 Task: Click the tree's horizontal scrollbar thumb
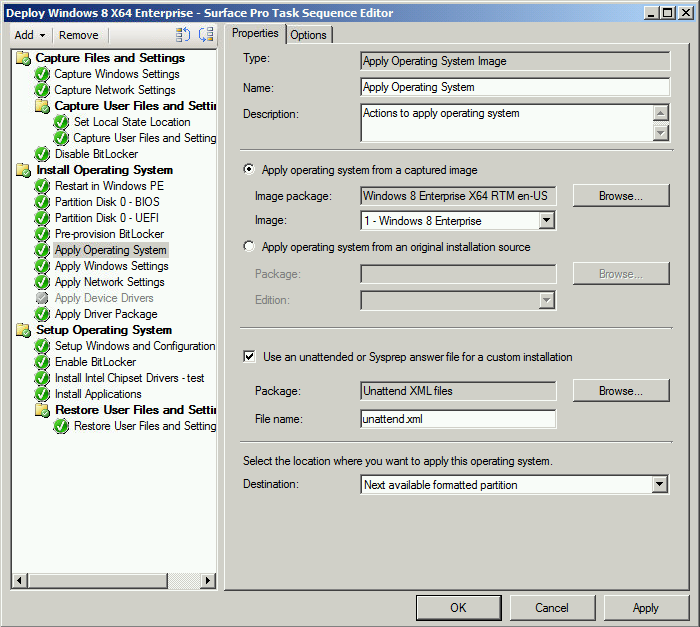pos(97,581)
